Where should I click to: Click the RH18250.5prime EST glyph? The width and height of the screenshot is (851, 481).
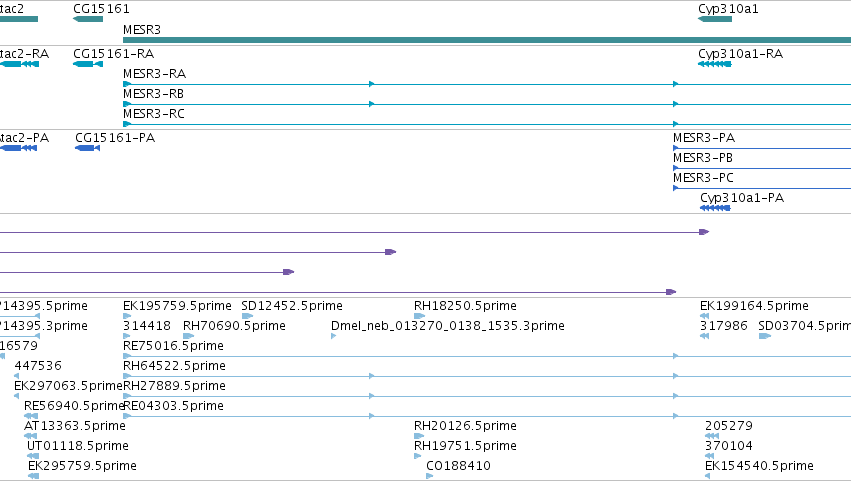tap(419, 316)
